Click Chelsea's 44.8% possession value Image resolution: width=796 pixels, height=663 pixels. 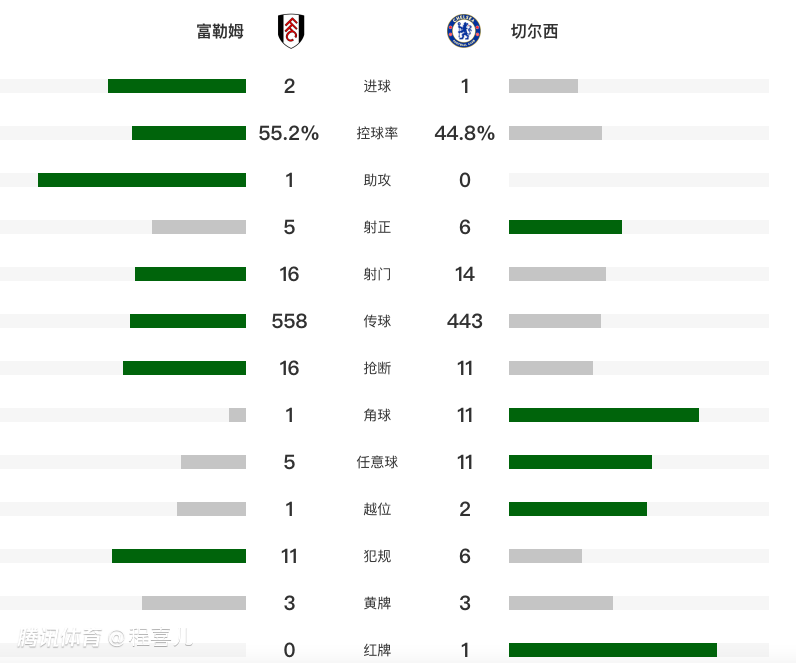pyautogui.click(x=465, y=133)
